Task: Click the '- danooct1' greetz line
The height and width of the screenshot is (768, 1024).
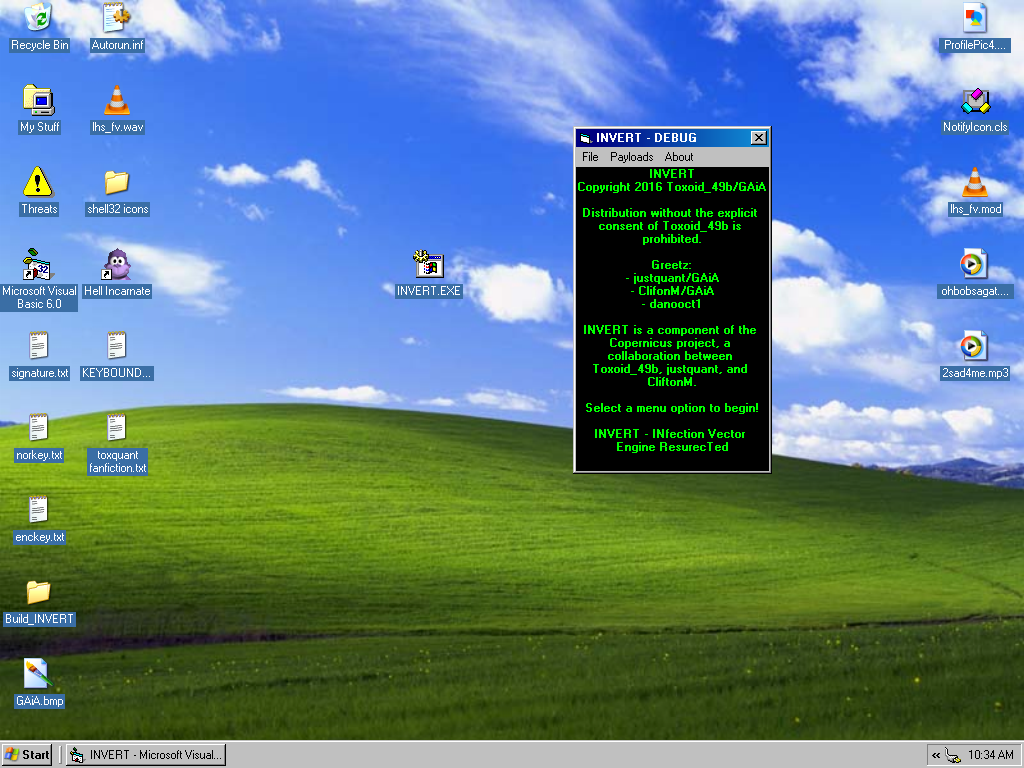Action: click(672, 304)
